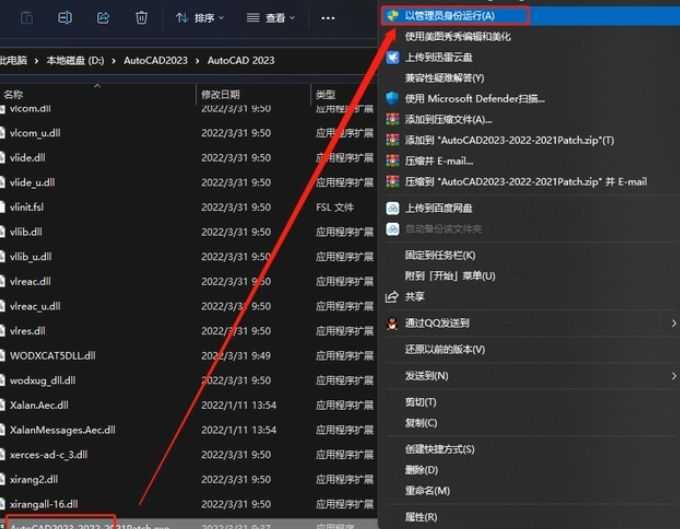Choose 压缩并 E-mail... entry
Screen dimensions: 680x529
click(438, 161)
